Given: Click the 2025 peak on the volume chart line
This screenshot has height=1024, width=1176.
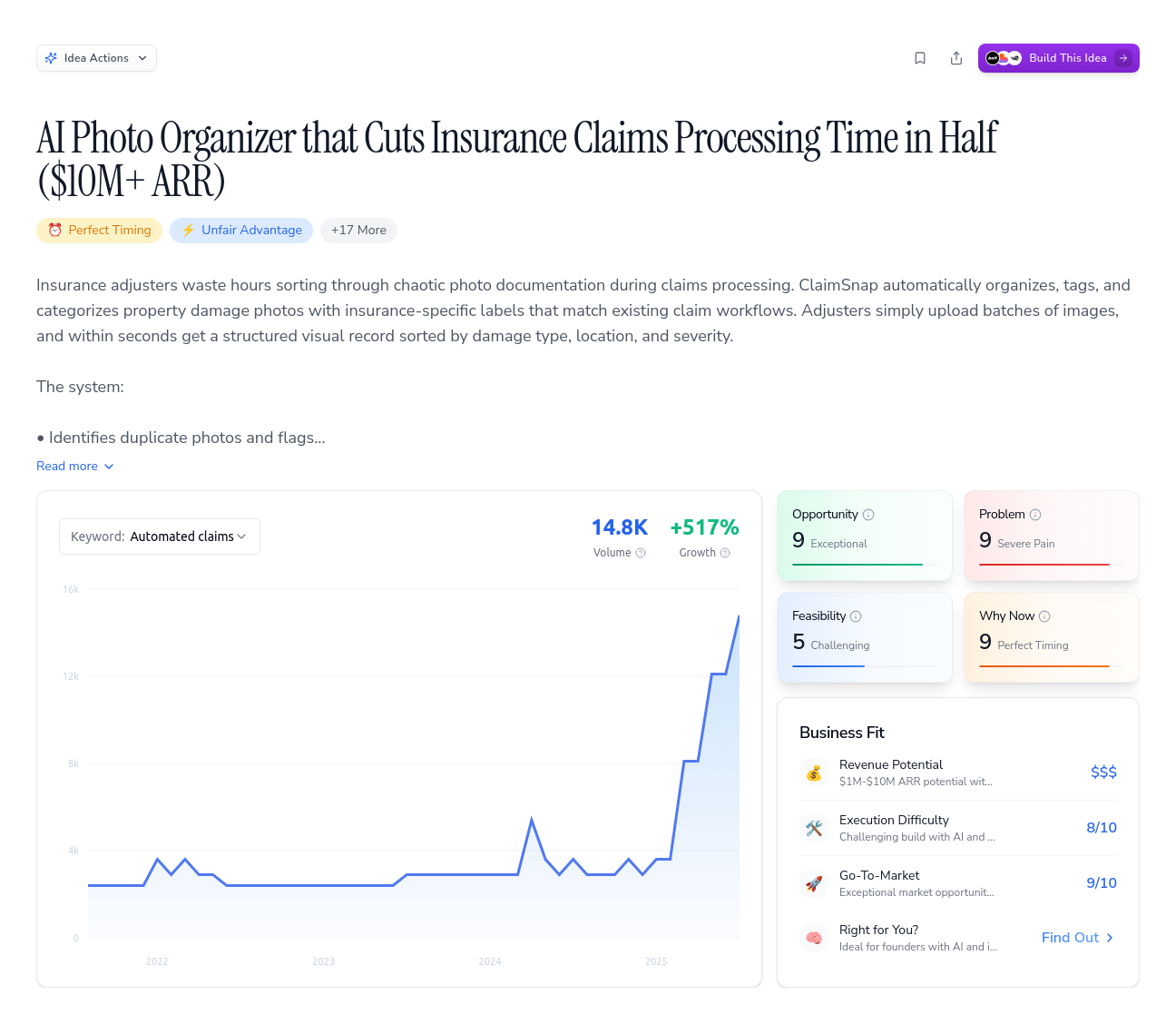Looking at the screenshot, I should 739,616.
